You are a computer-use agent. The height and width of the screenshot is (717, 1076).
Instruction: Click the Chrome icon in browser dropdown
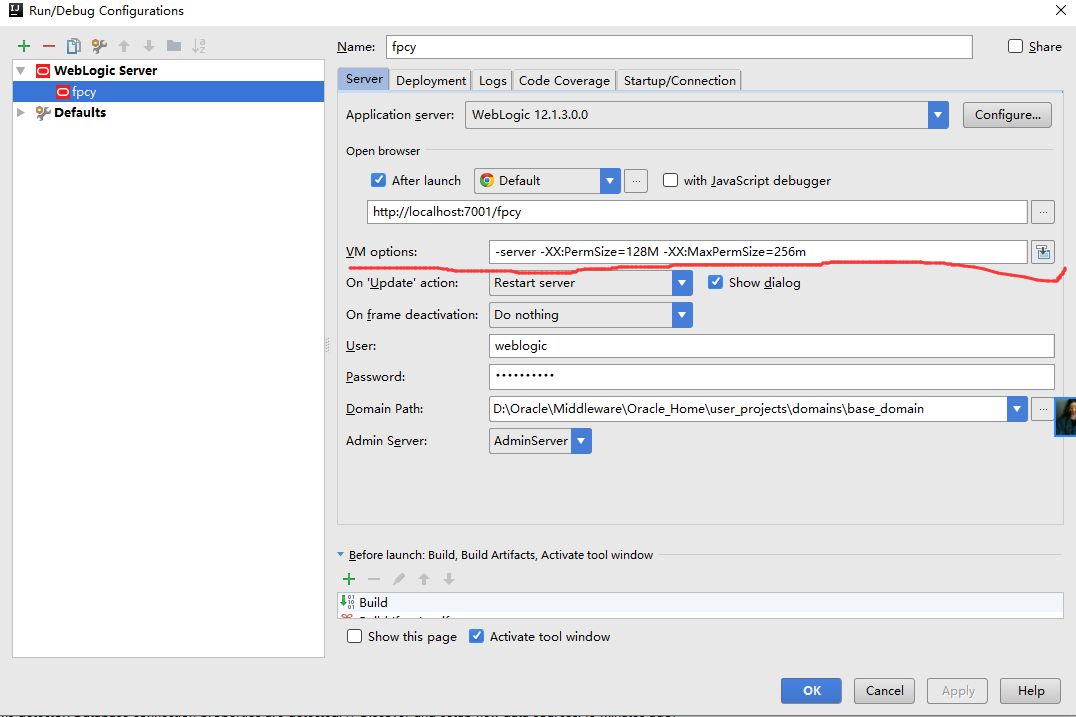point(487,180)
